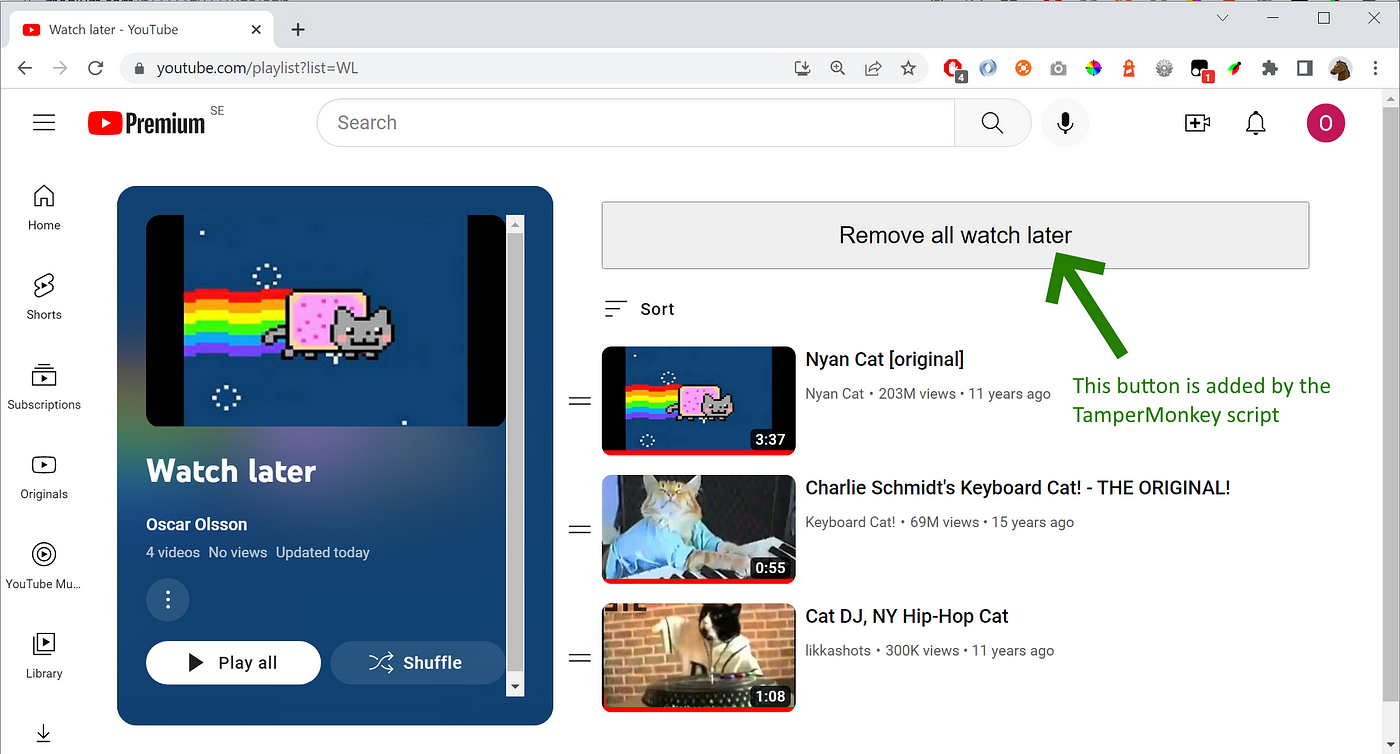1400x754 pixels.
Task: Grab the drag handle for Cat DJ
Action: tap(580, 658)
